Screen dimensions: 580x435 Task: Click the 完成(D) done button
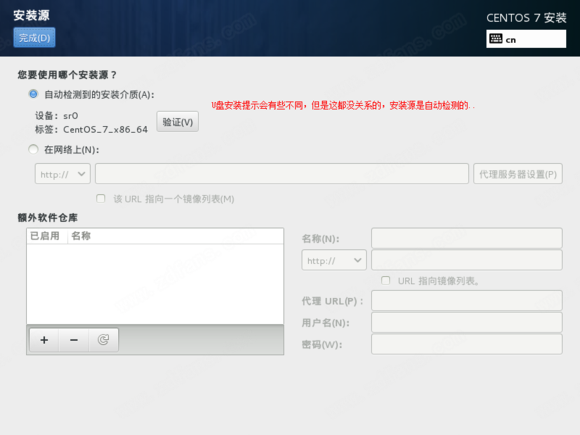click(34, 38)
